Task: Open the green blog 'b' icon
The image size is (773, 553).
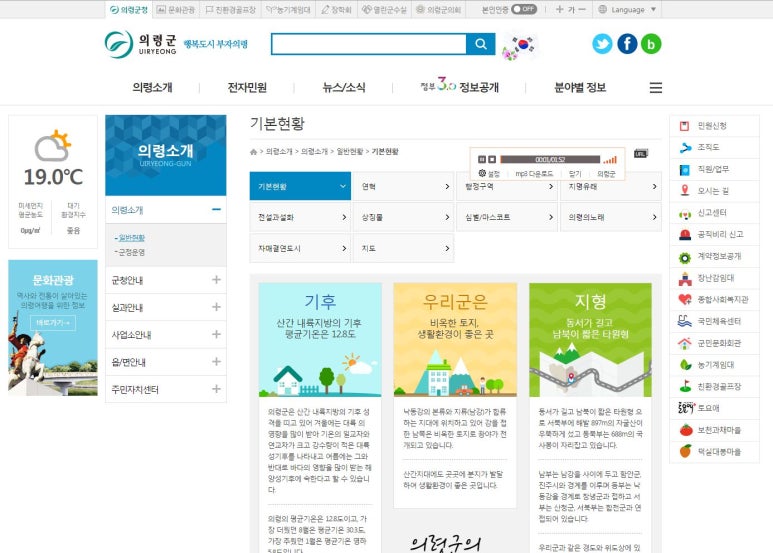Action: [651, 44]
